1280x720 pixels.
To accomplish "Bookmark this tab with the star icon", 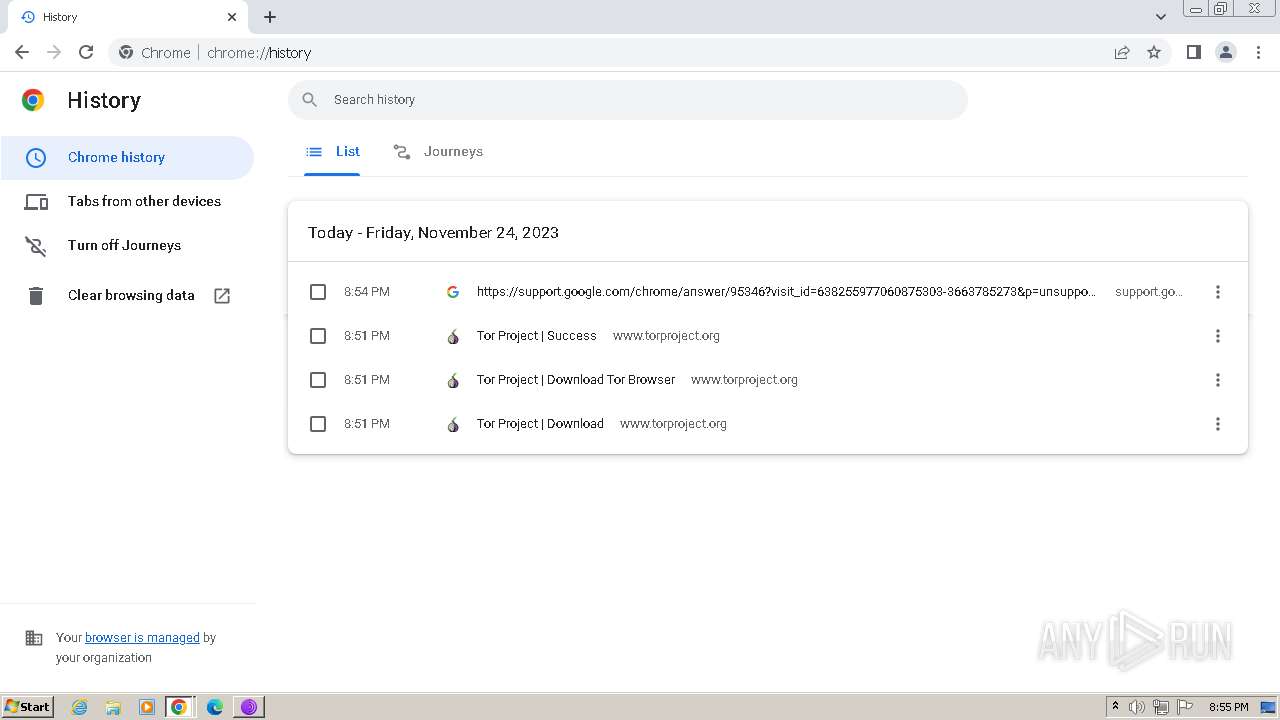I will [1154, 52].
